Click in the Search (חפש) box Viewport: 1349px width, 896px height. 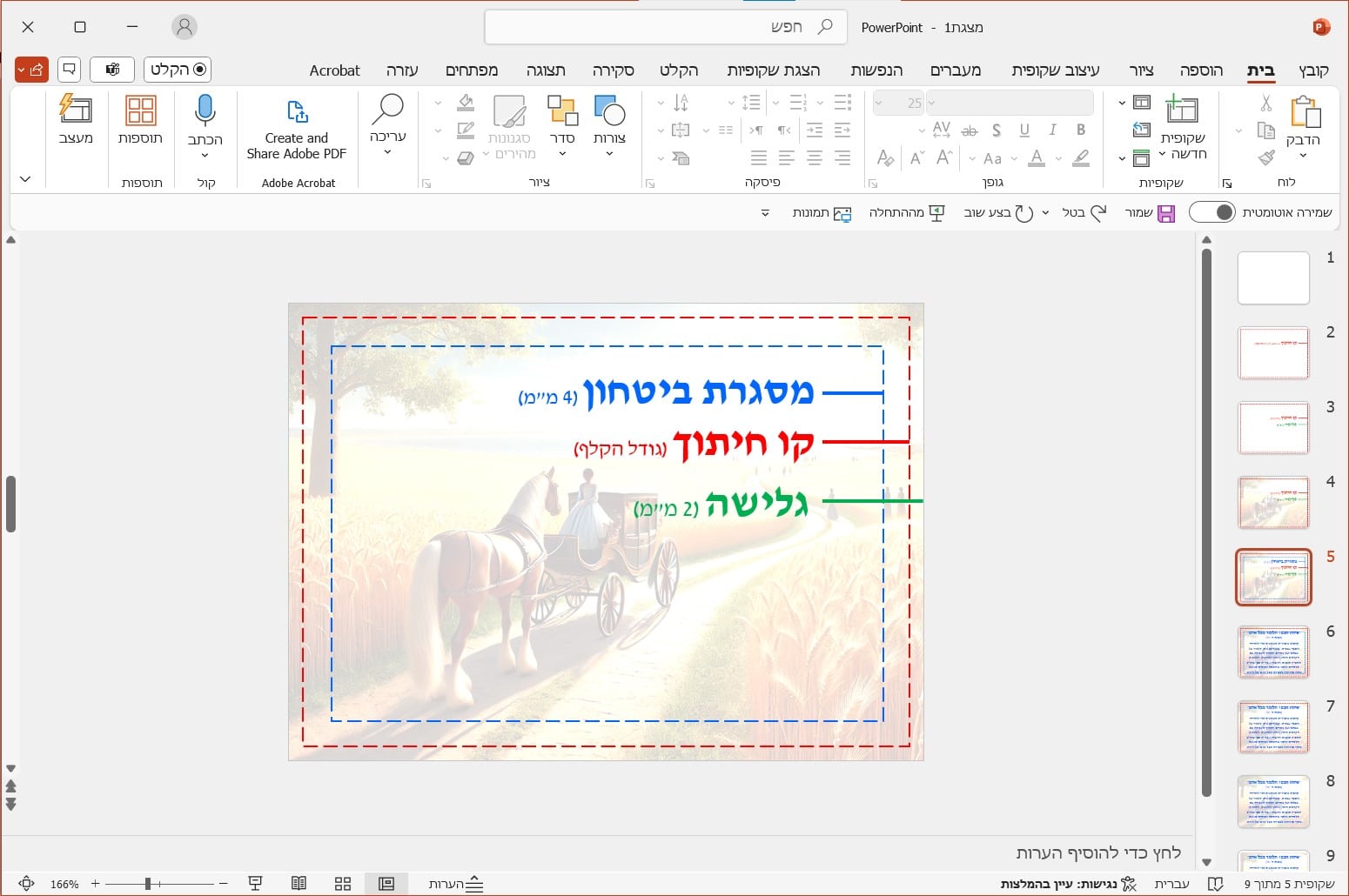[x=666, y=27]
